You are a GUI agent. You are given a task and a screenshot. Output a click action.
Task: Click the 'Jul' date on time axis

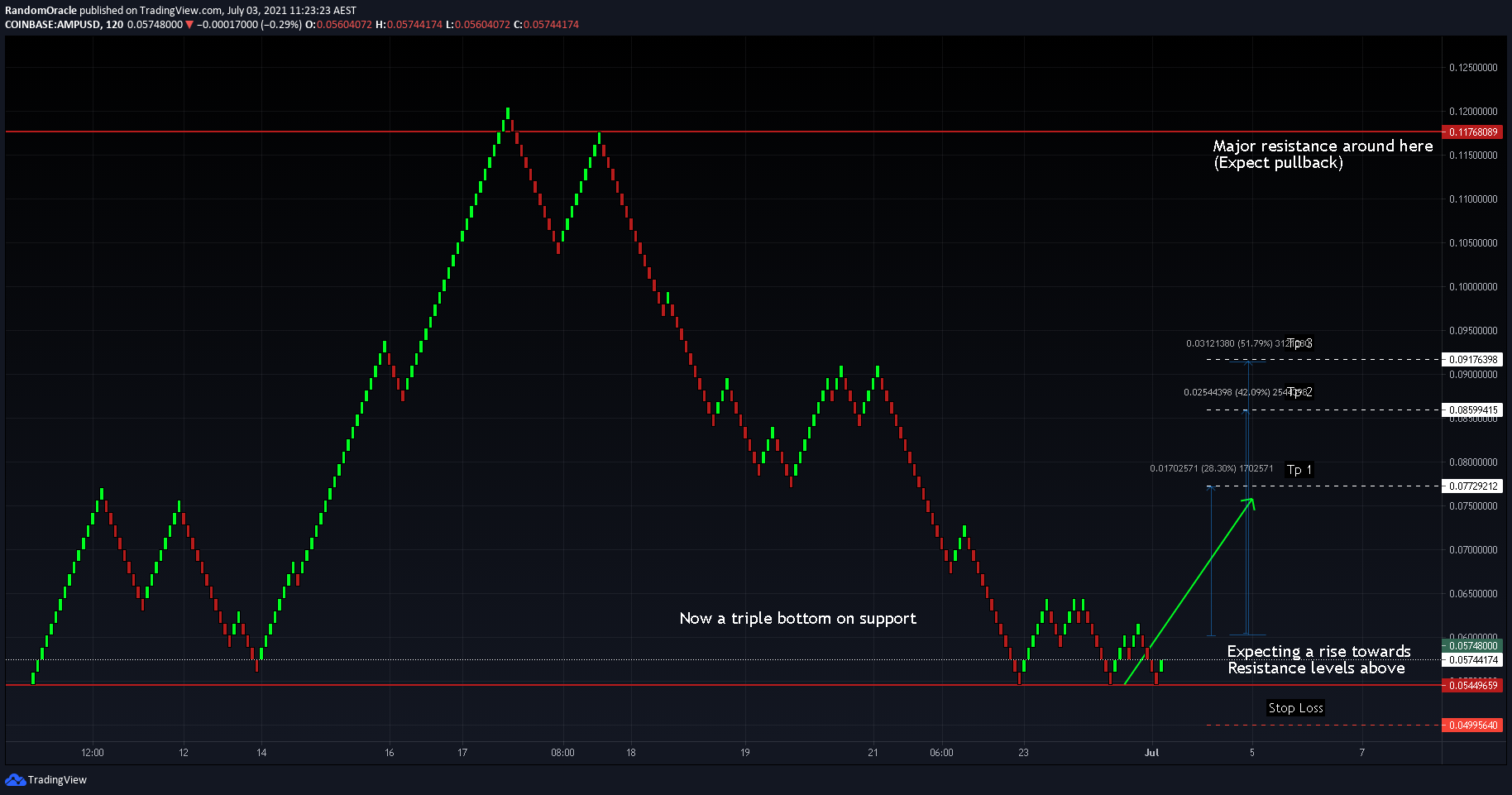click(x=1151, y=753)
